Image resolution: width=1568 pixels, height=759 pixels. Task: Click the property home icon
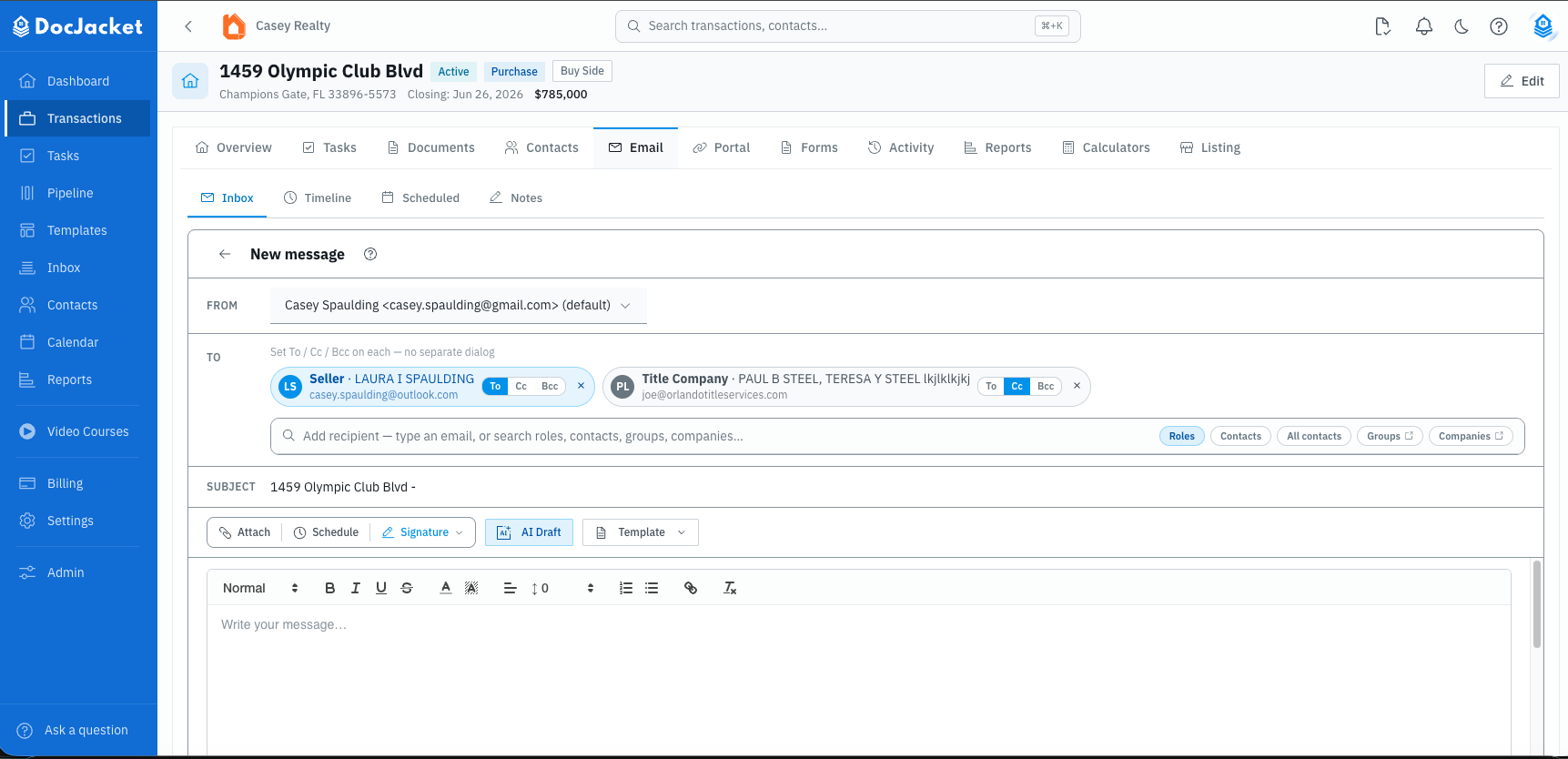click(x=190, y=81)
